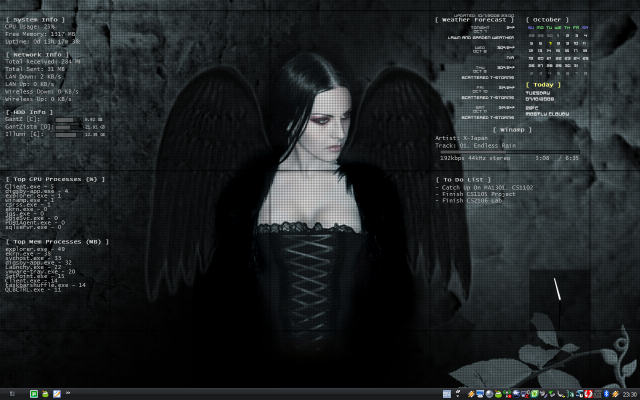640x400 pixels.
Task: Click the green people tray icon
Action: [x=507, y=394]
